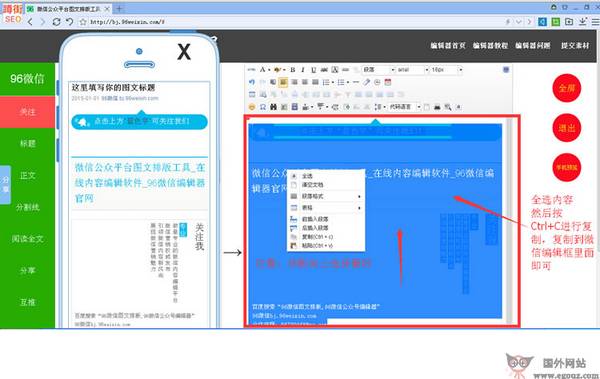Viewport: 600px width, 379px height.
Task: Click the 分享 sidebar category
Action: point(28,271)
